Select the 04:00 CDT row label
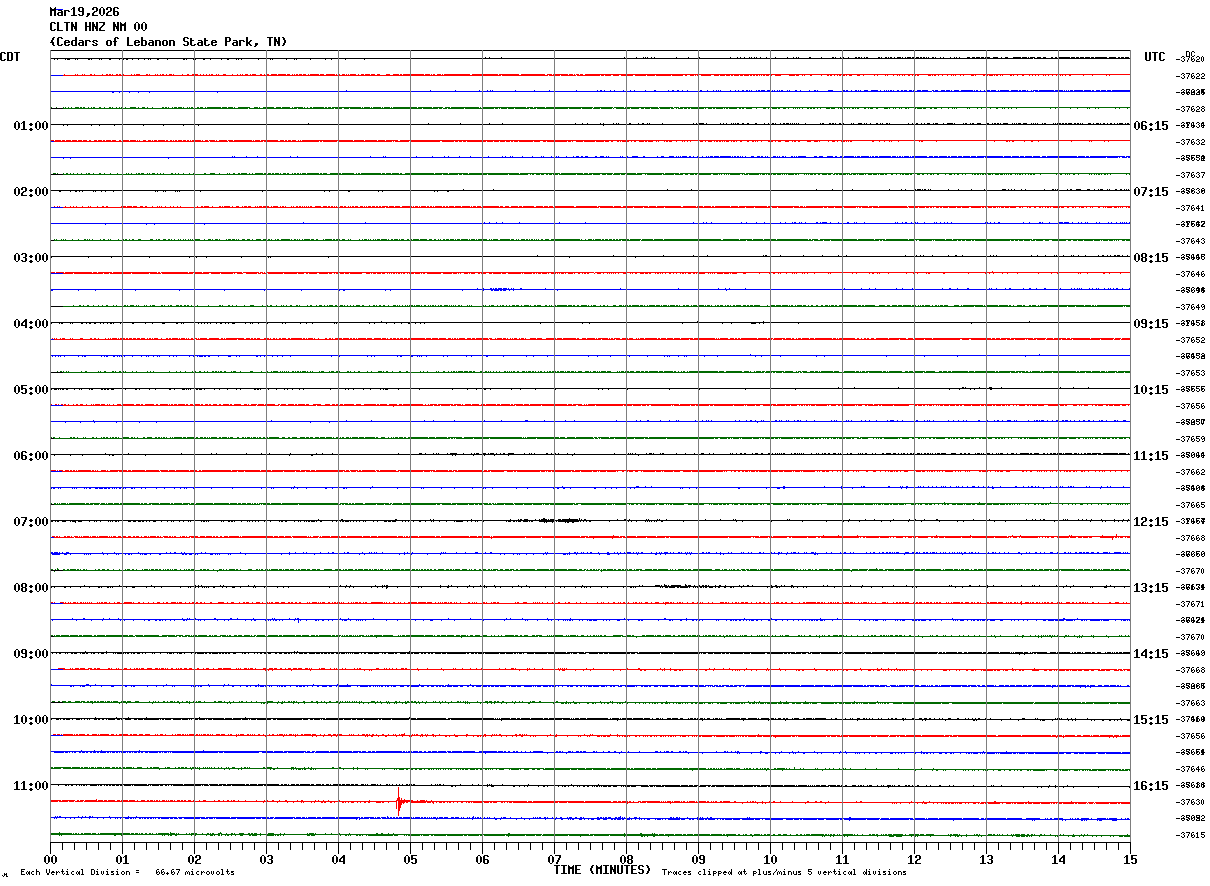1210x886 pixels. point(31,324)
